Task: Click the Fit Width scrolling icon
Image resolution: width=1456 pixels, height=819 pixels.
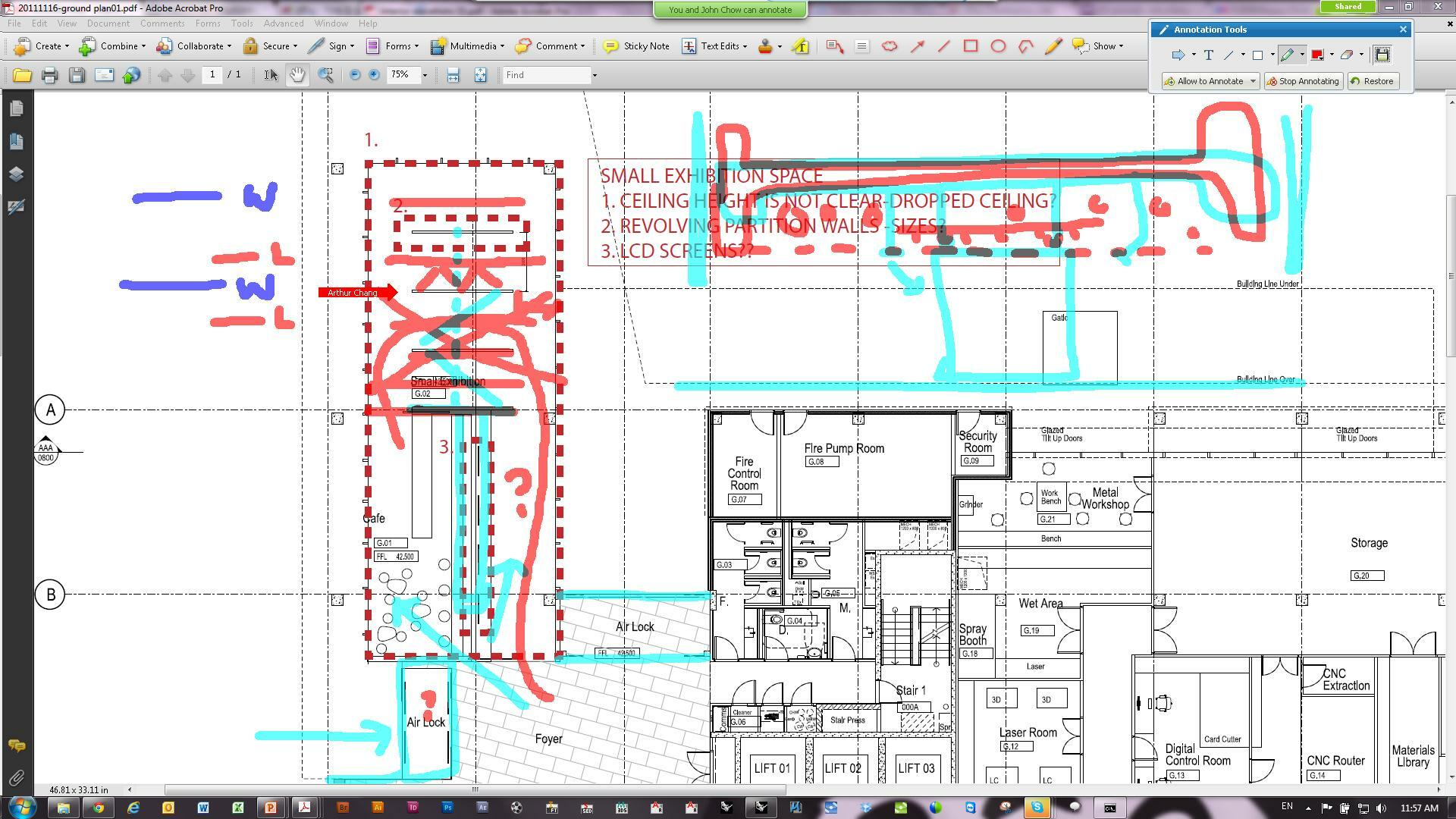Action: click(x=453, y=75)
